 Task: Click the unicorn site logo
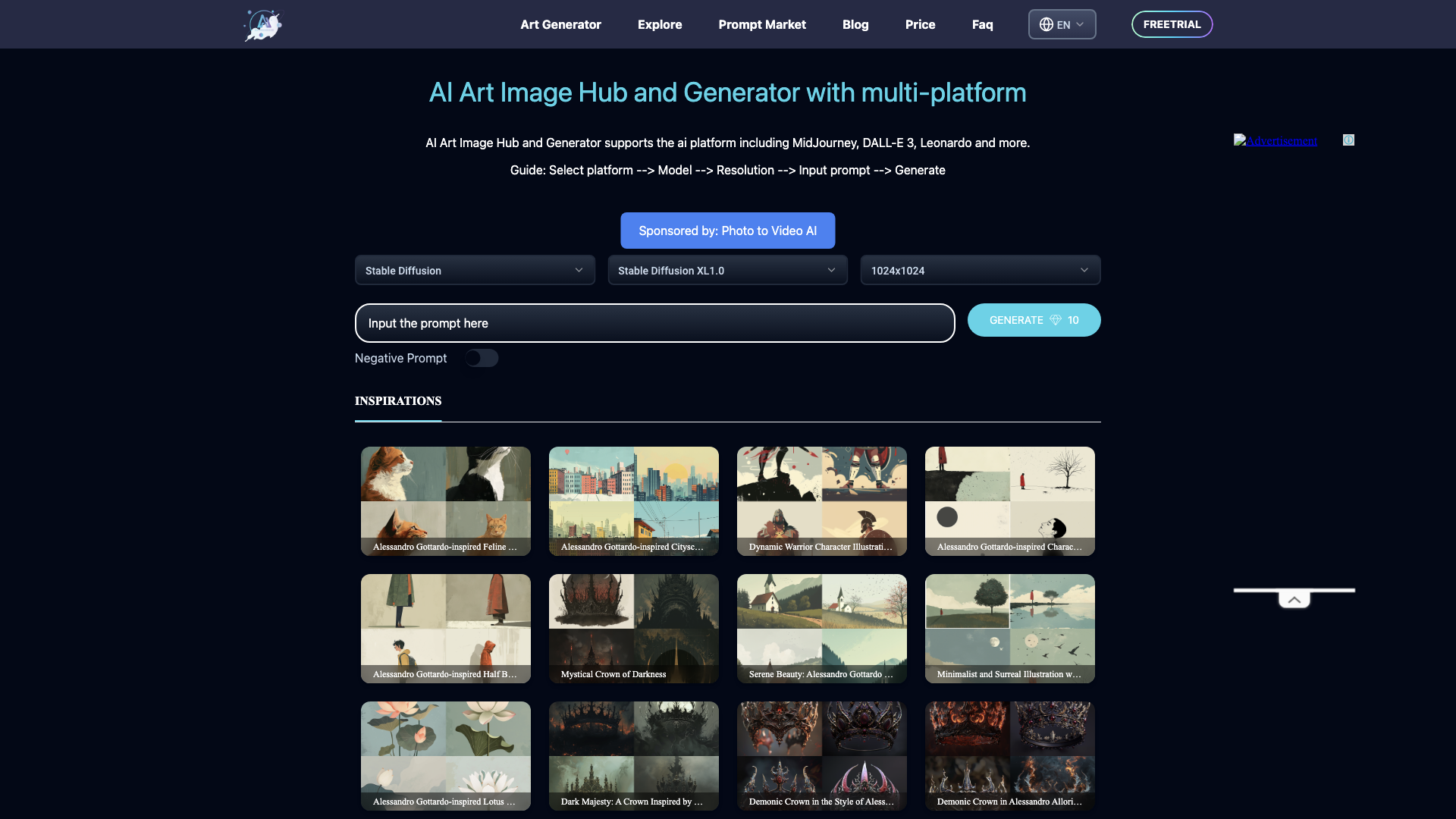[262, 25]
